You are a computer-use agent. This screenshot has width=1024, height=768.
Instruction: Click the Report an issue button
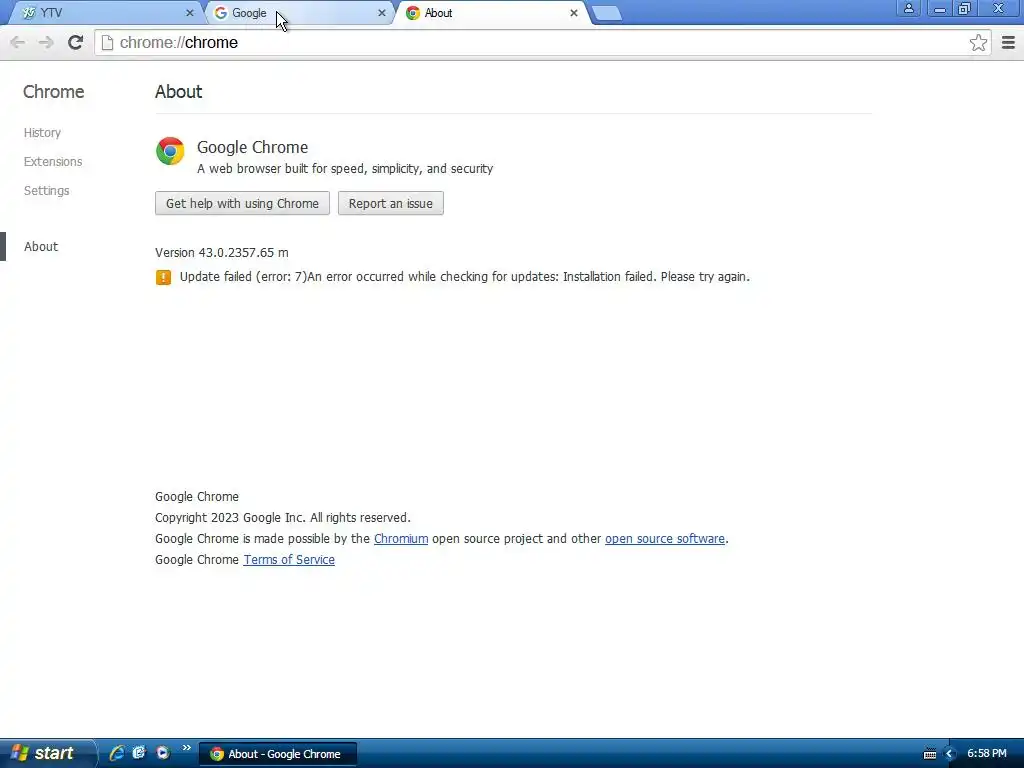(x=391, y=203)
